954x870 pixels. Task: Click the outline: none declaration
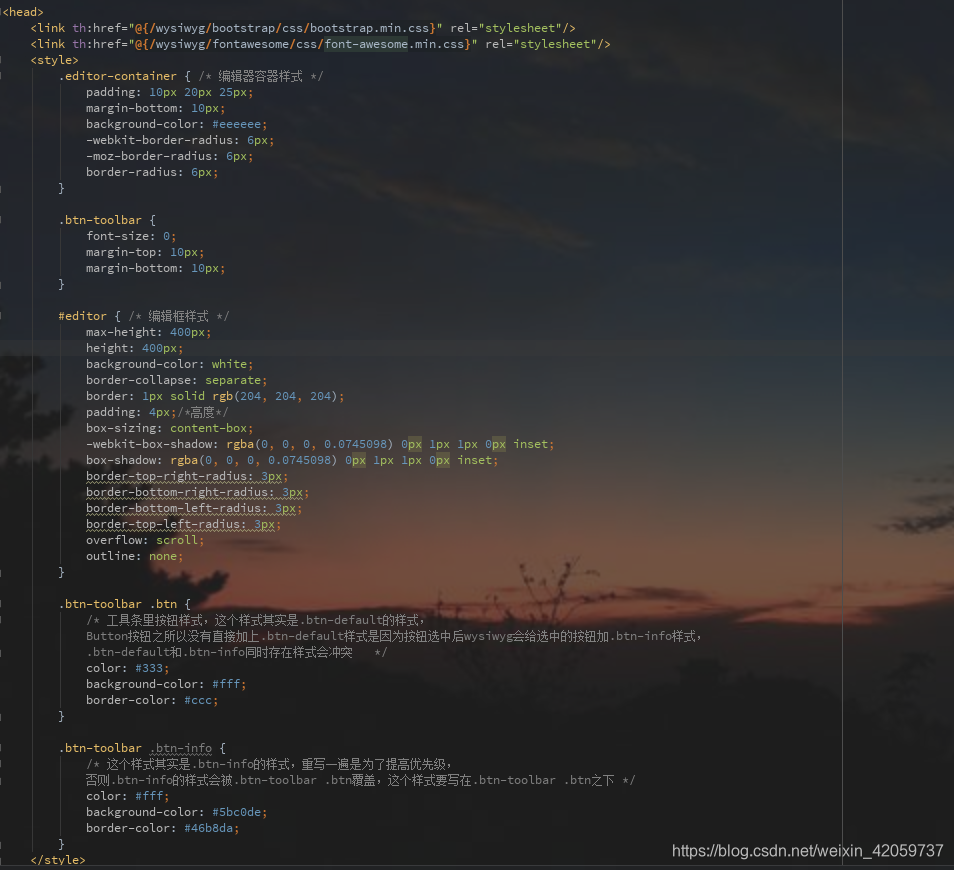click(x=134, y=556)
